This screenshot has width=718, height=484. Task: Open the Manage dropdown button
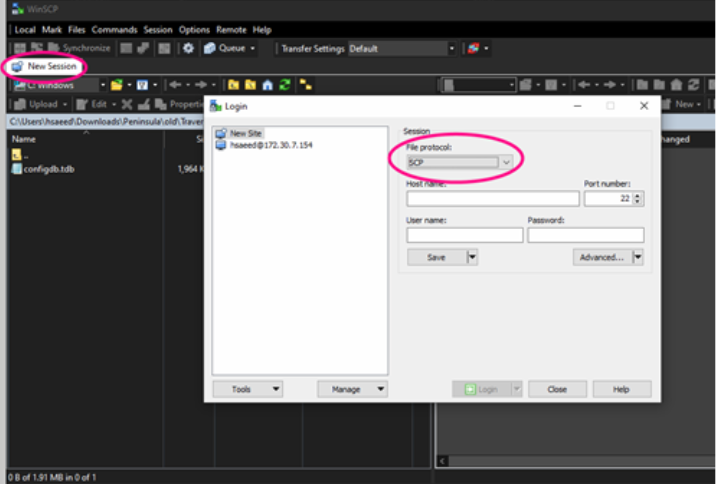tap(353, 389)
